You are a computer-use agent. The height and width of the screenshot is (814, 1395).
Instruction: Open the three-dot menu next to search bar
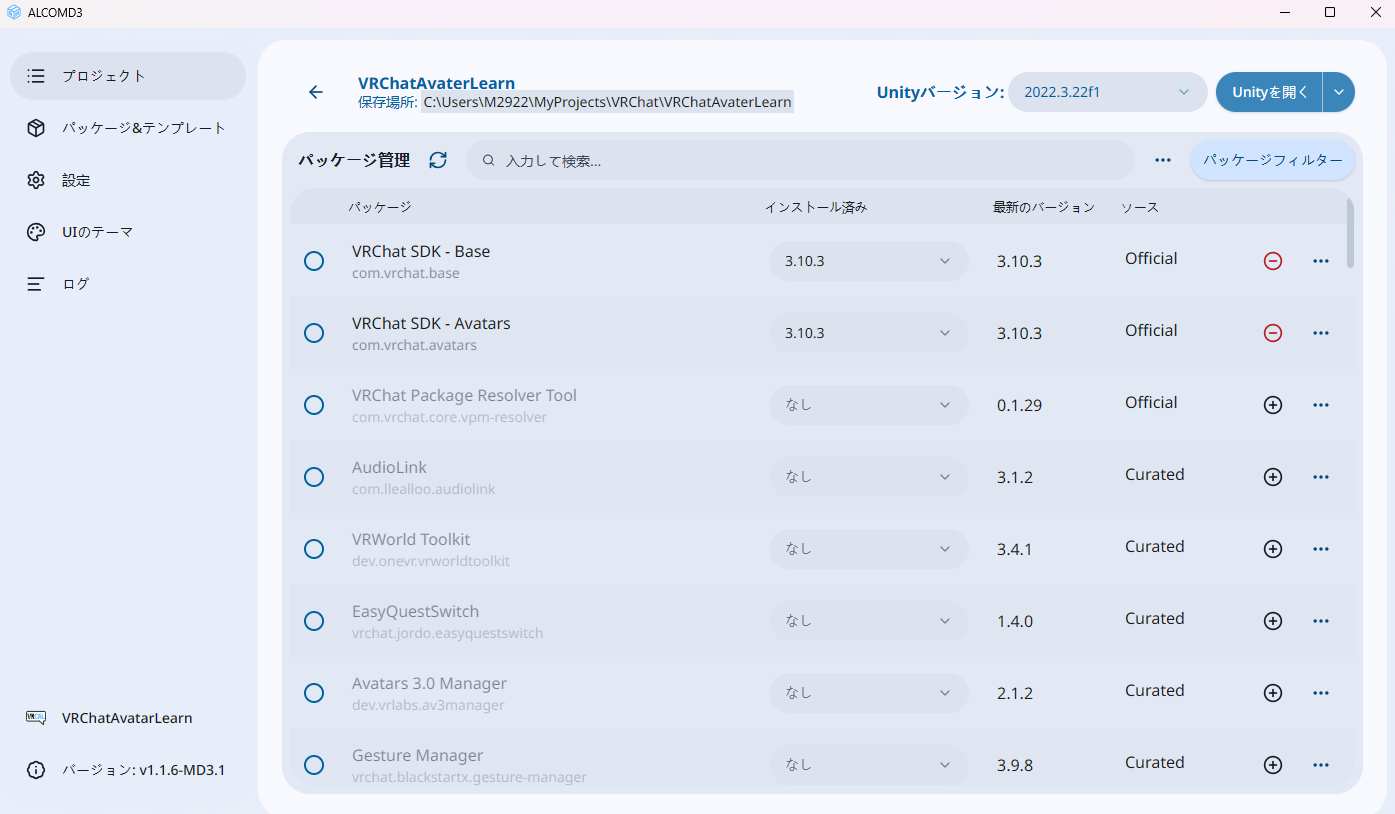(x=1163, y=160)
